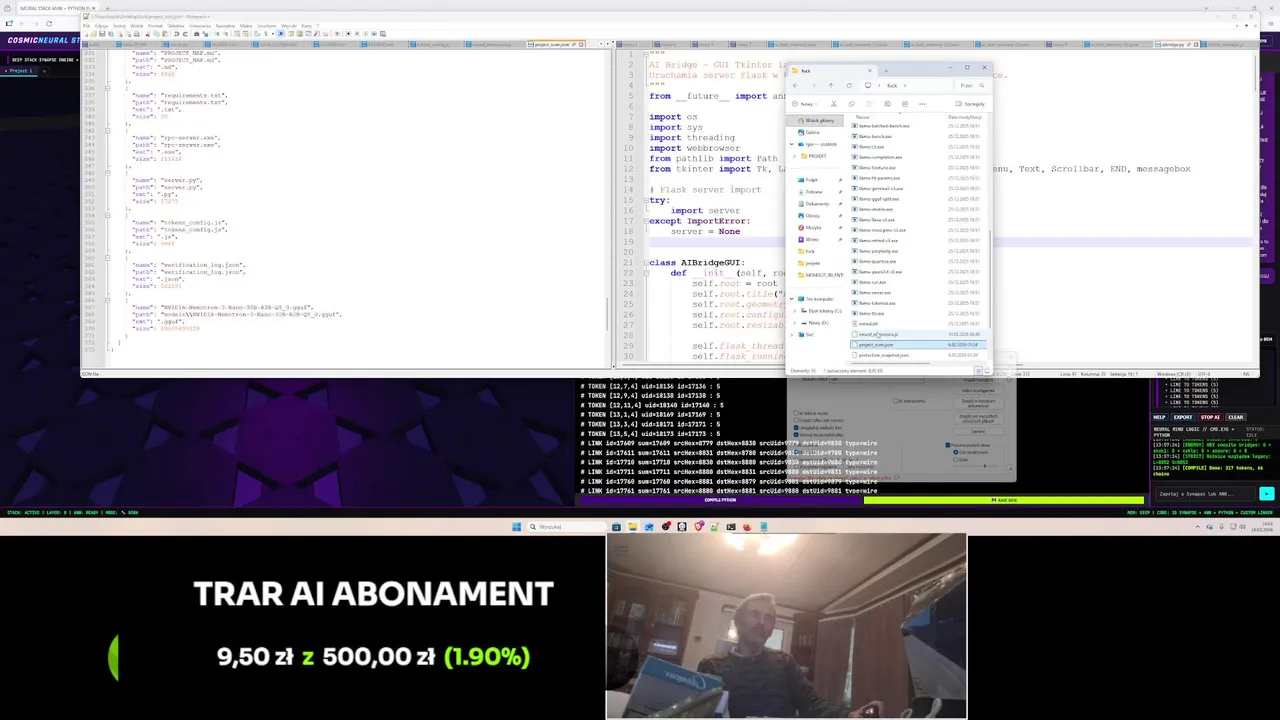Click the HELP button in the neural panel
This screenshot has width=1280, height=720.
pyautogui.click(x=1159, y=417)
